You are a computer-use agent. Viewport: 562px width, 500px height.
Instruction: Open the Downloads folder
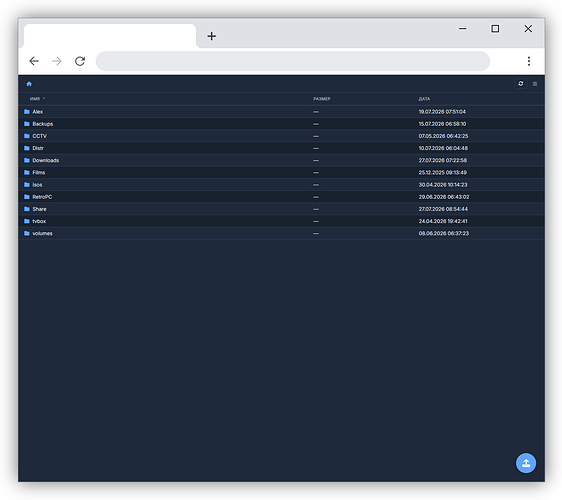click(x=46, y=160)
